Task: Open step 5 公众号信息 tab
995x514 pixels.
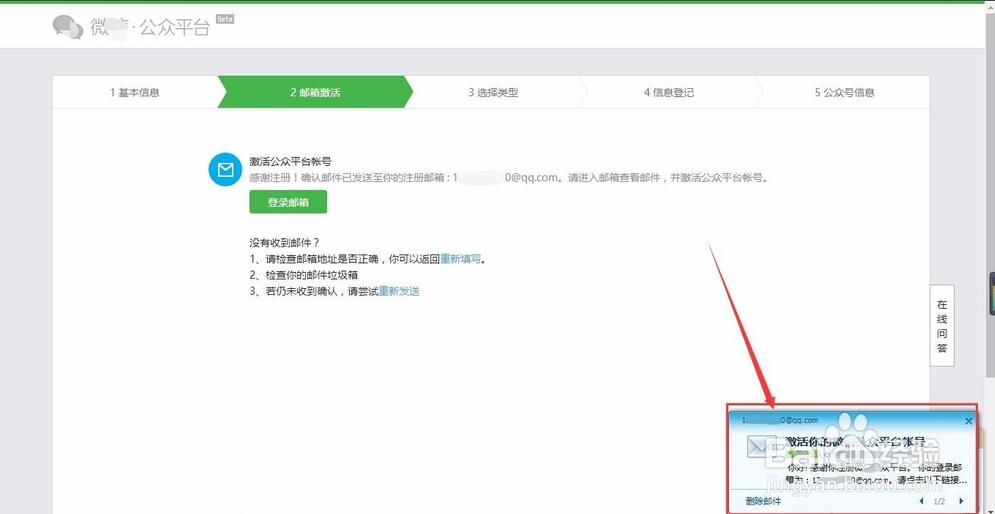Action: point(845,93)
